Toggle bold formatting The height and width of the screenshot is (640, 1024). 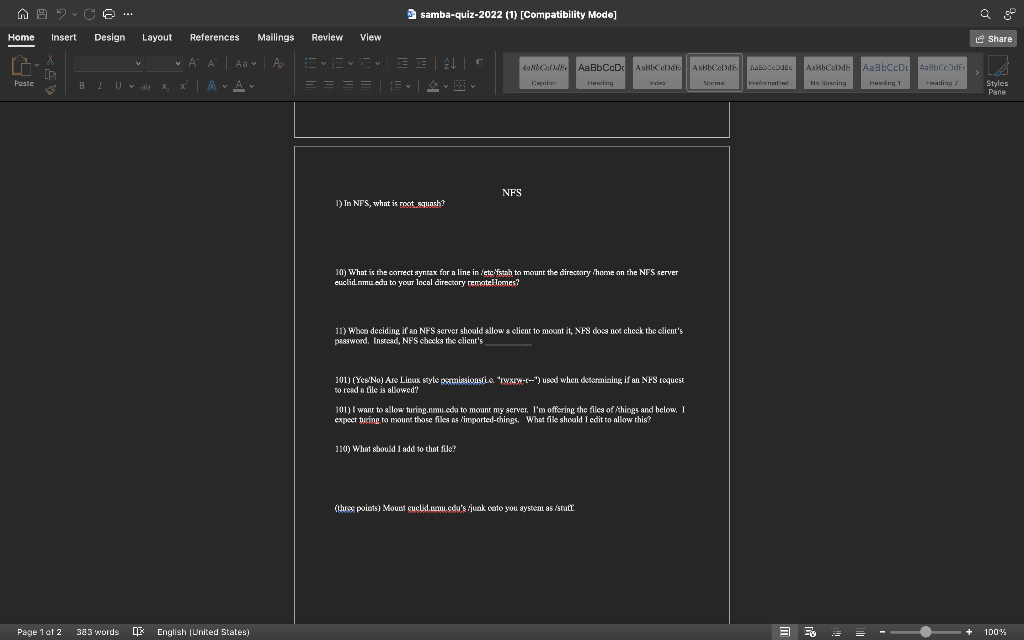click(81, 85)
